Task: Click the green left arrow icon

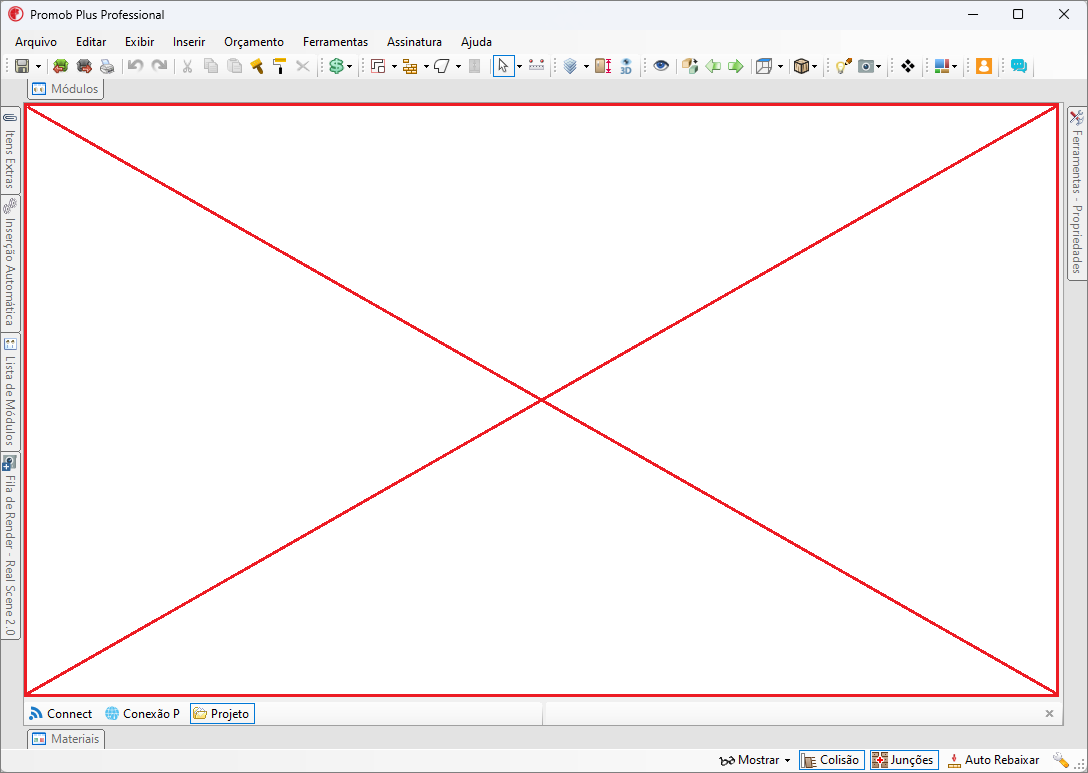Action: [x=713, y=66]
